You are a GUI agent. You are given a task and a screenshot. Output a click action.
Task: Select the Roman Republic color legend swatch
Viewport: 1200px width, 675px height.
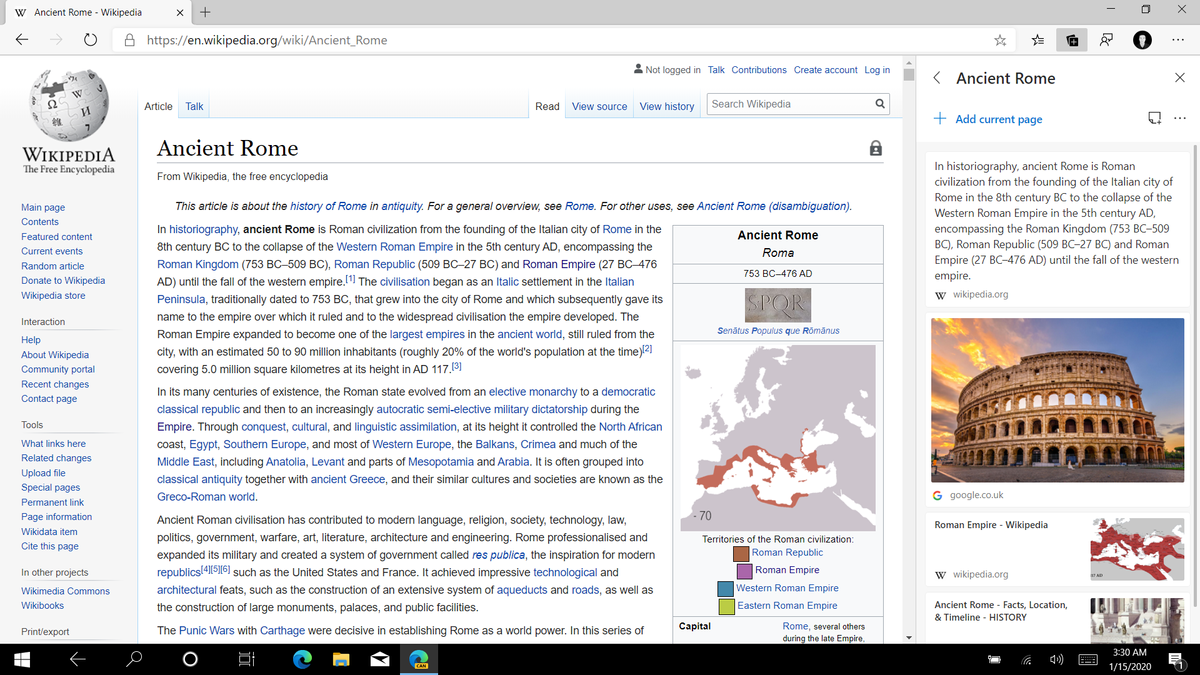point(740,552)
